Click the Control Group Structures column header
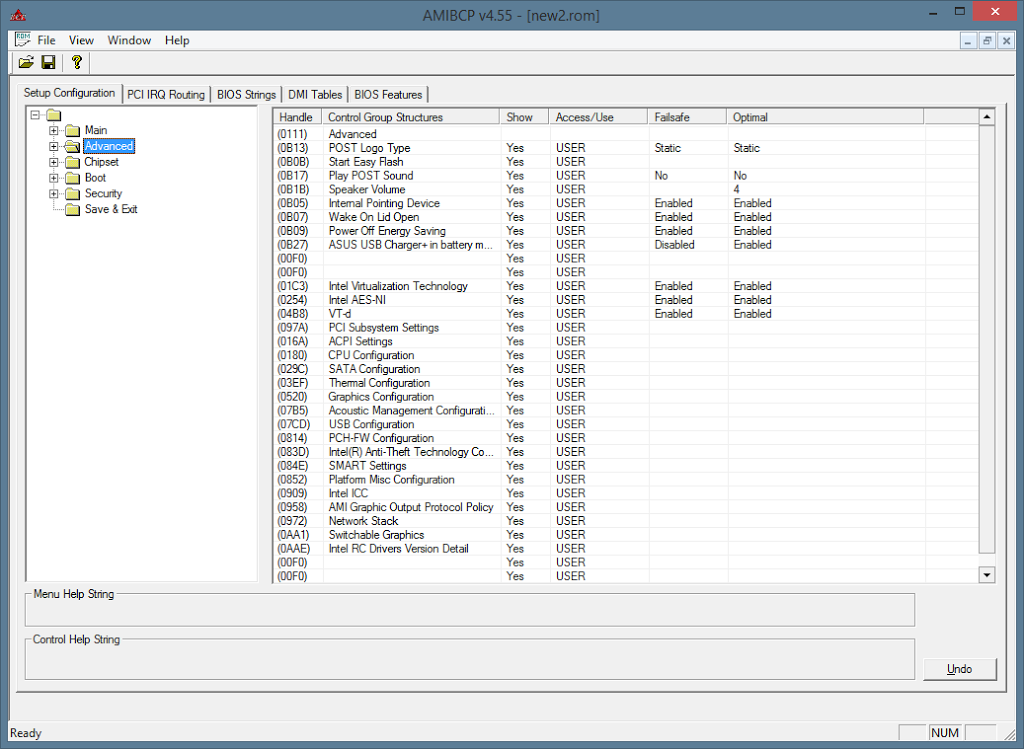The height and width of the screenshot is (749, 1024). [x=411, y=117]
